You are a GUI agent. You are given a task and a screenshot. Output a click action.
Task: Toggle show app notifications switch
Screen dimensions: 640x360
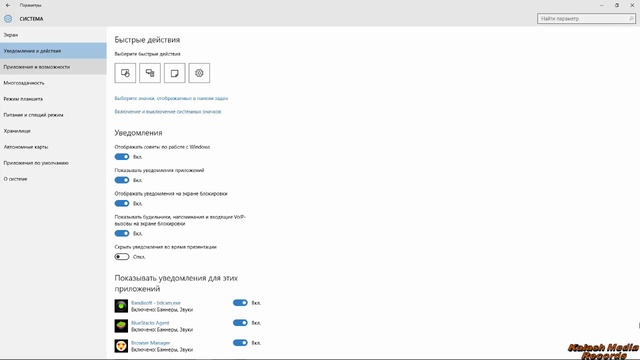coord(122,180)
